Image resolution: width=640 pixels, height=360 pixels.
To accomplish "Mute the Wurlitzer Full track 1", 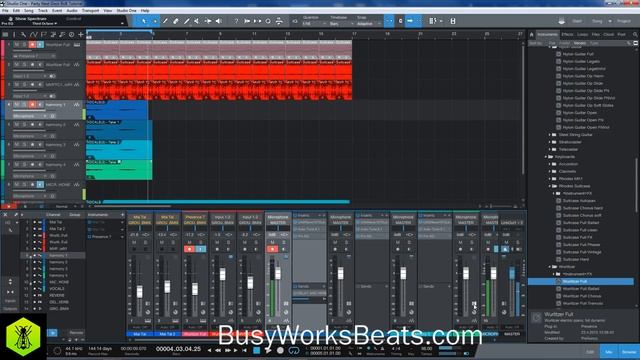I will 17,44.
